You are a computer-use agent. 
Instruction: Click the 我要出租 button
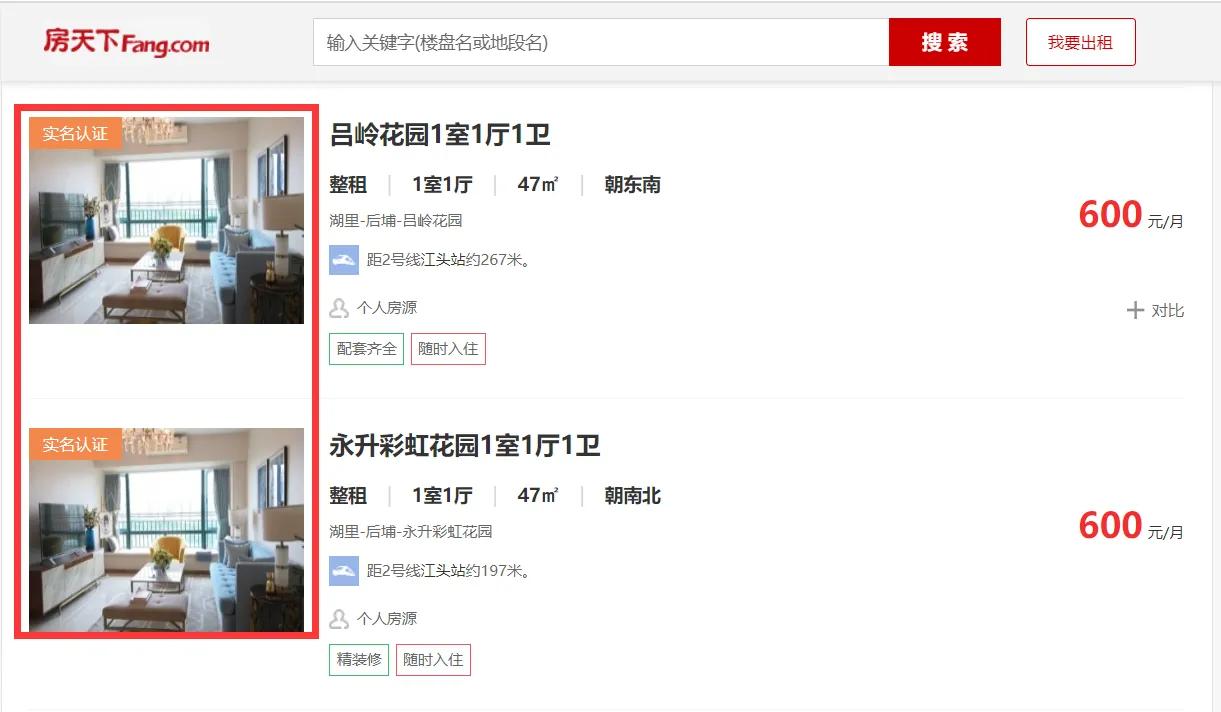[x=1080, y=42]
